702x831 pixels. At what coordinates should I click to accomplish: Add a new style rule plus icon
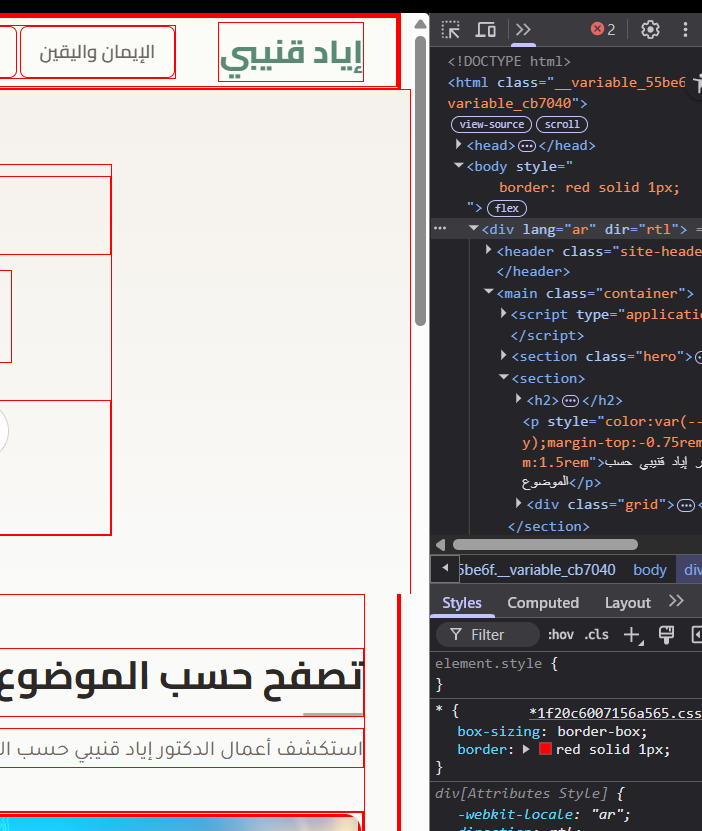(x=633, y=635)
